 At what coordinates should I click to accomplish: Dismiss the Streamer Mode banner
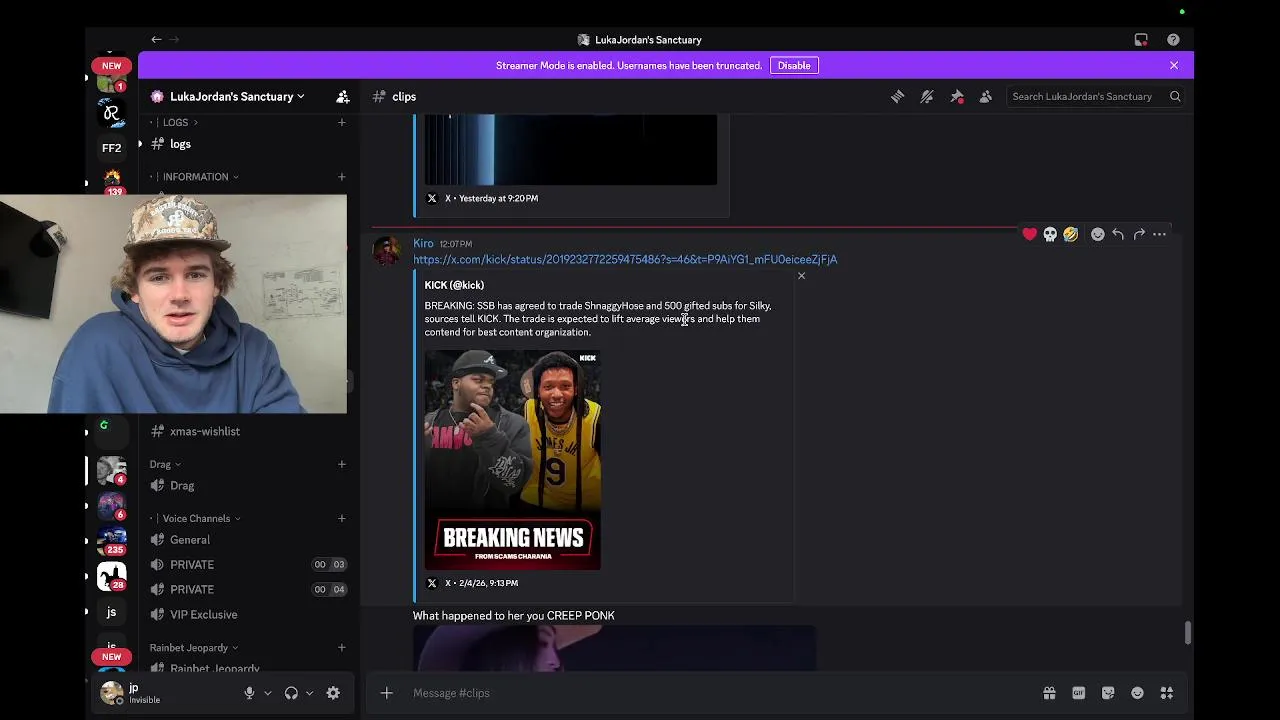(1174, 65)
